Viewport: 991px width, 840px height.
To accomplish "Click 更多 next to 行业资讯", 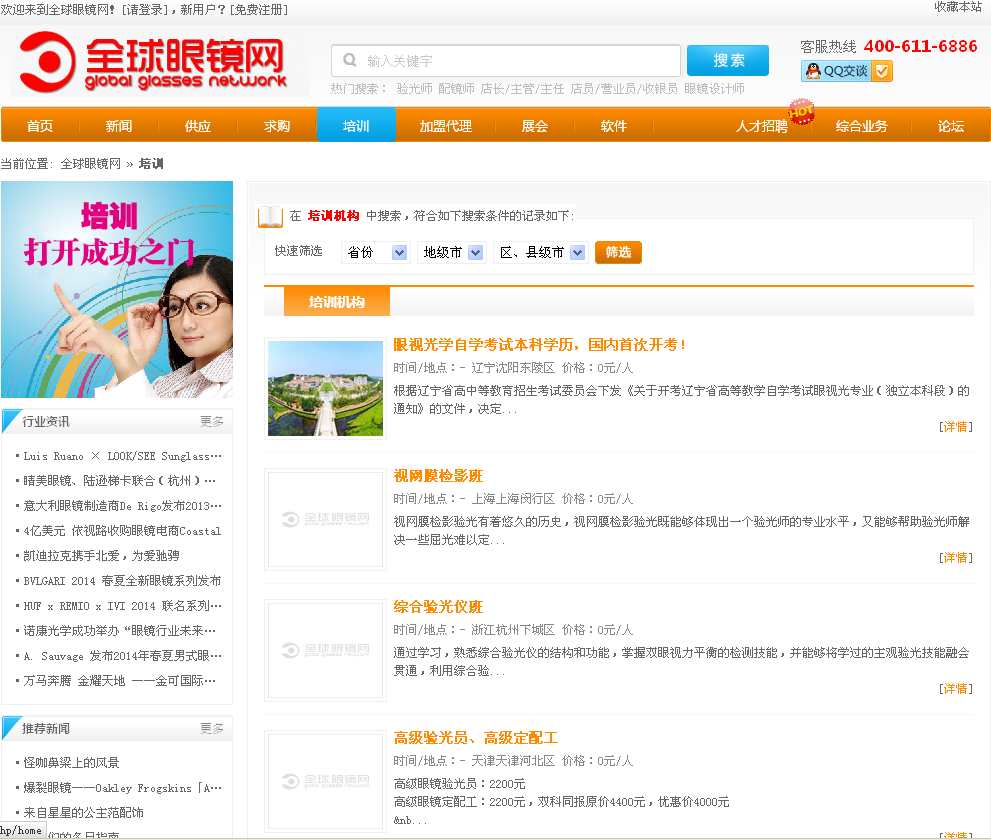I will click(x=212, y=422).
